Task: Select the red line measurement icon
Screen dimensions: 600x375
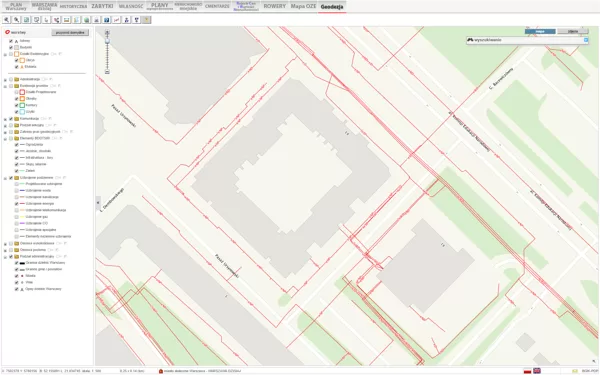Action: [116, 20]
